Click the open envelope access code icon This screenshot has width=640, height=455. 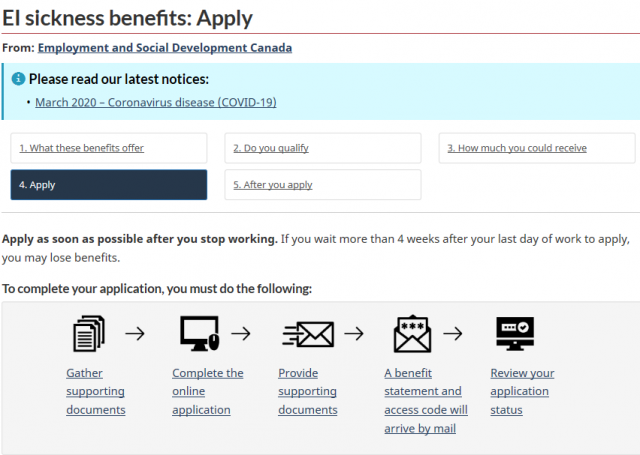pyautogui.click(x=412, y=333)
